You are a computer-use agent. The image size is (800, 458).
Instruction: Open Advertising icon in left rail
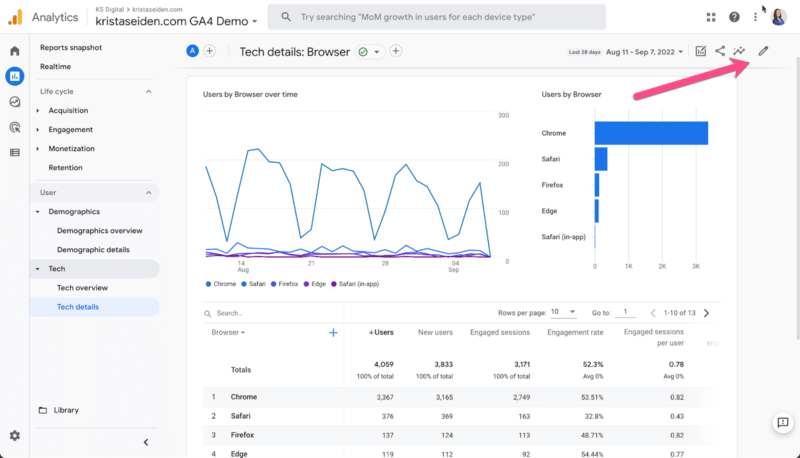coord(14,127)
